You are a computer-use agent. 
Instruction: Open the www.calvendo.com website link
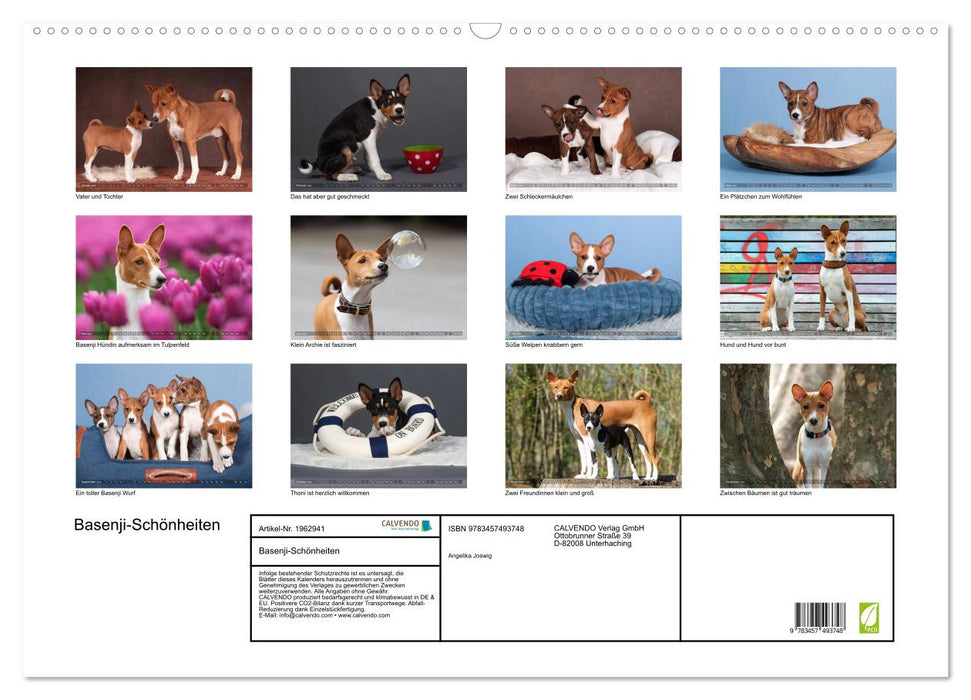click(x=363, y=618)
